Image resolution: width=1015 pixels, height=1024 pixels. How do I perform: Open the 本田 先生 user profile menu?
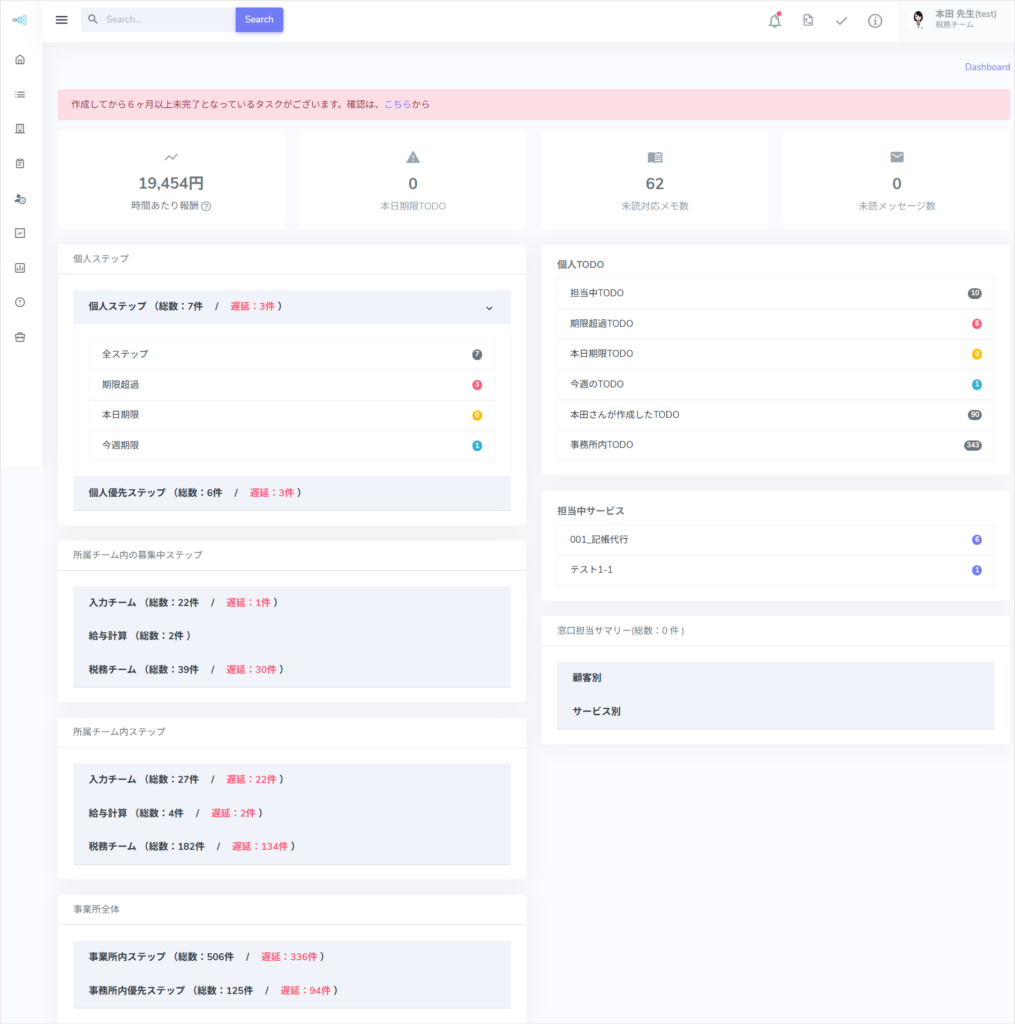coord(956,20)
